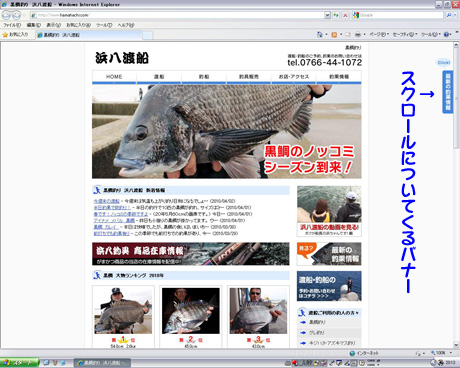460x368 pixels.
Task: Select the 黒鯛釣り 浜八渡船 browser tab
Action: (x=88, y=35)
